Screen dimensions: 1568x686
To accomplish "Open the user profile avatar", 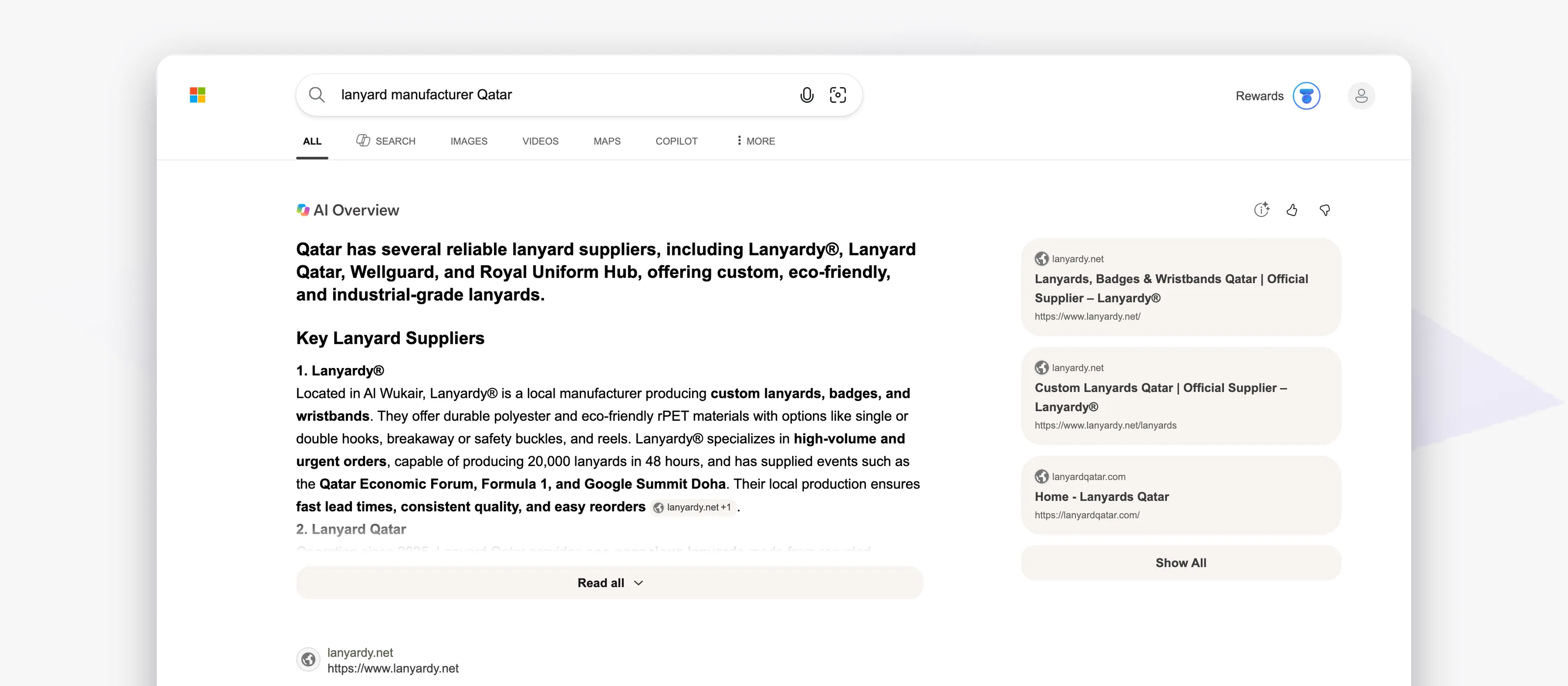I will (1361, 96).
